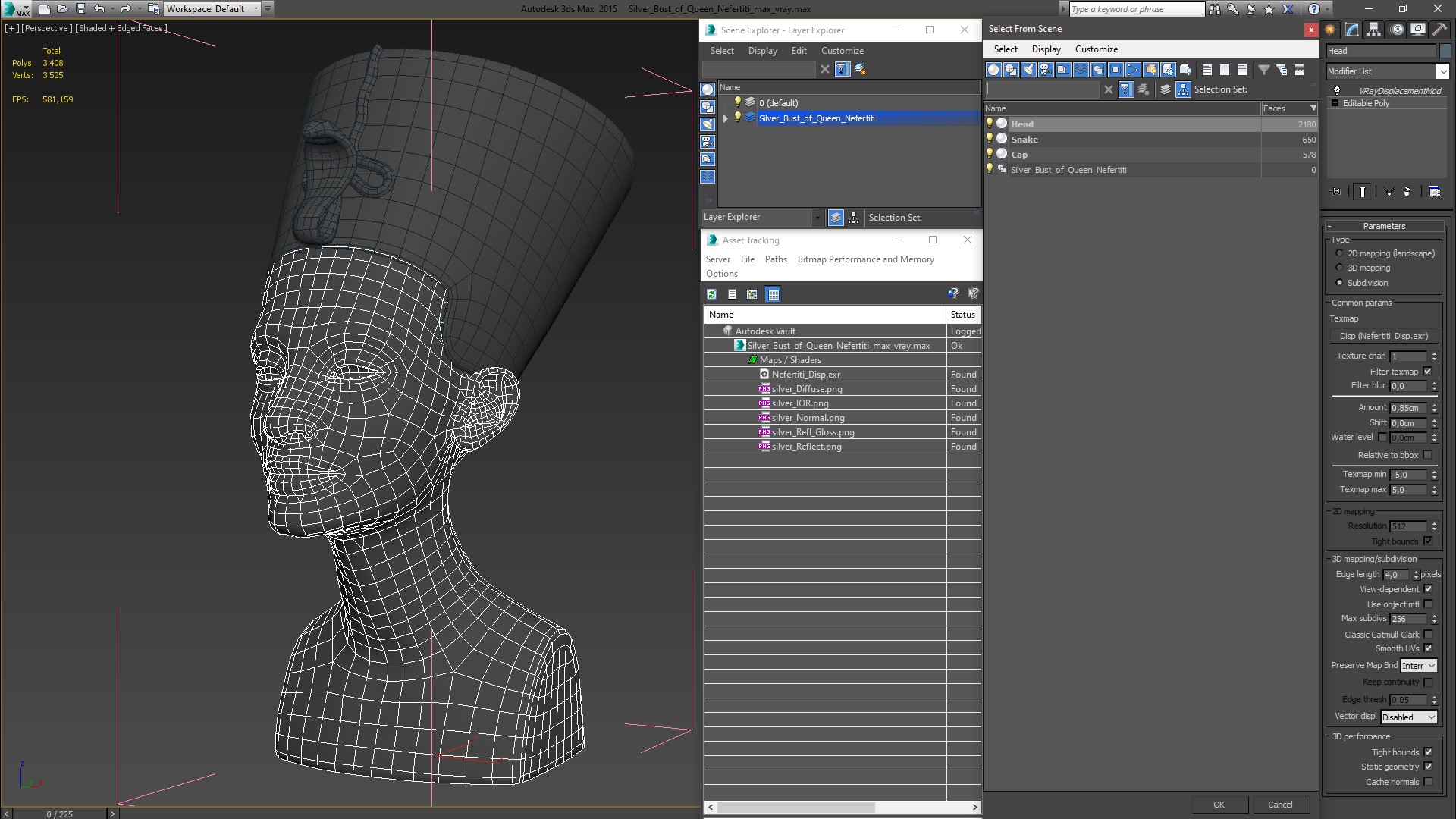This screenshot has height=819, width=1456.
Task: Expand Silver_Bust_of_Queen_Nefertiti layer in Scene Explorer
Action: click(726, 118)
